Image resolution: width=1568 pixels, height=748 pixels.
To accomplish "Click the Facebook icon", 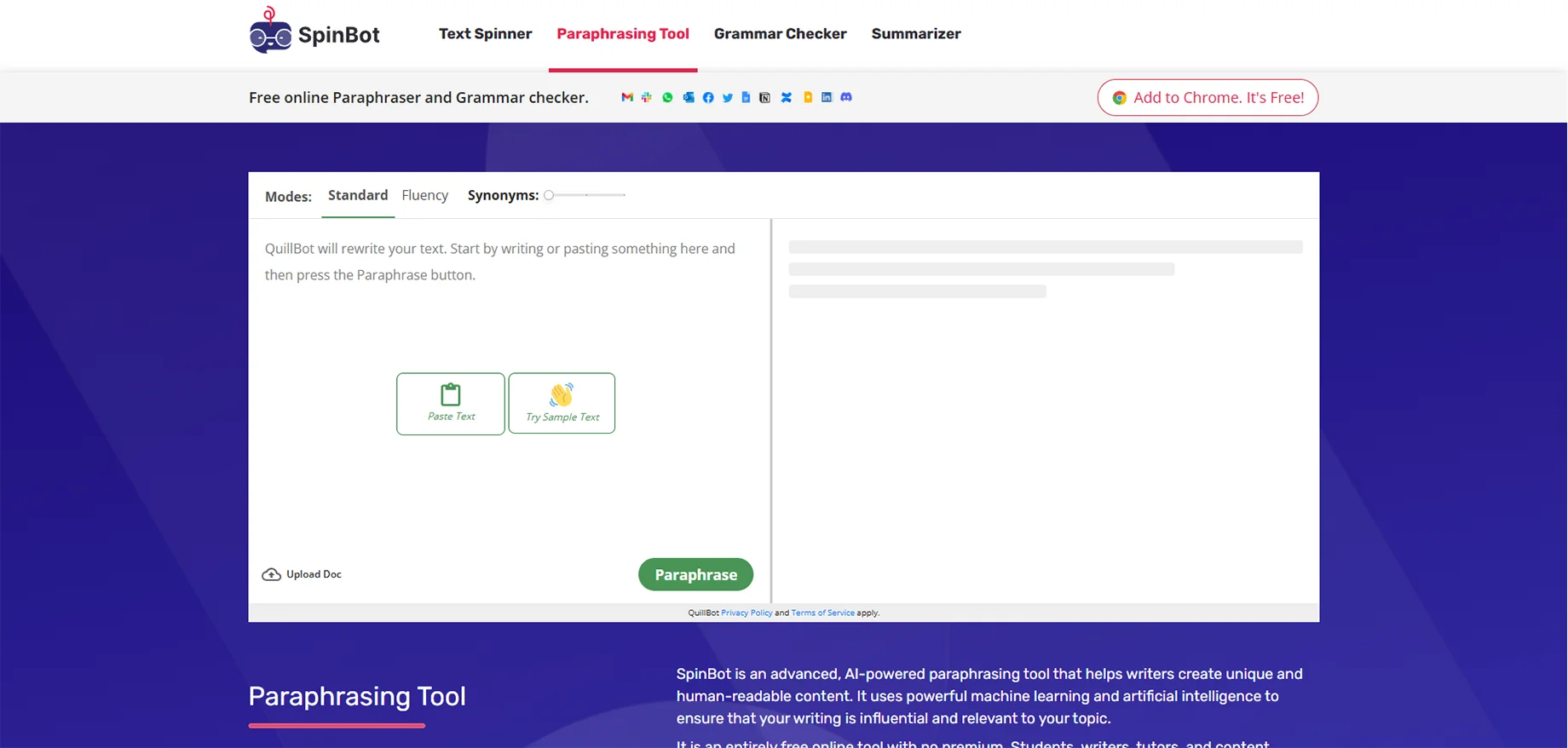I will click(708, 97).
